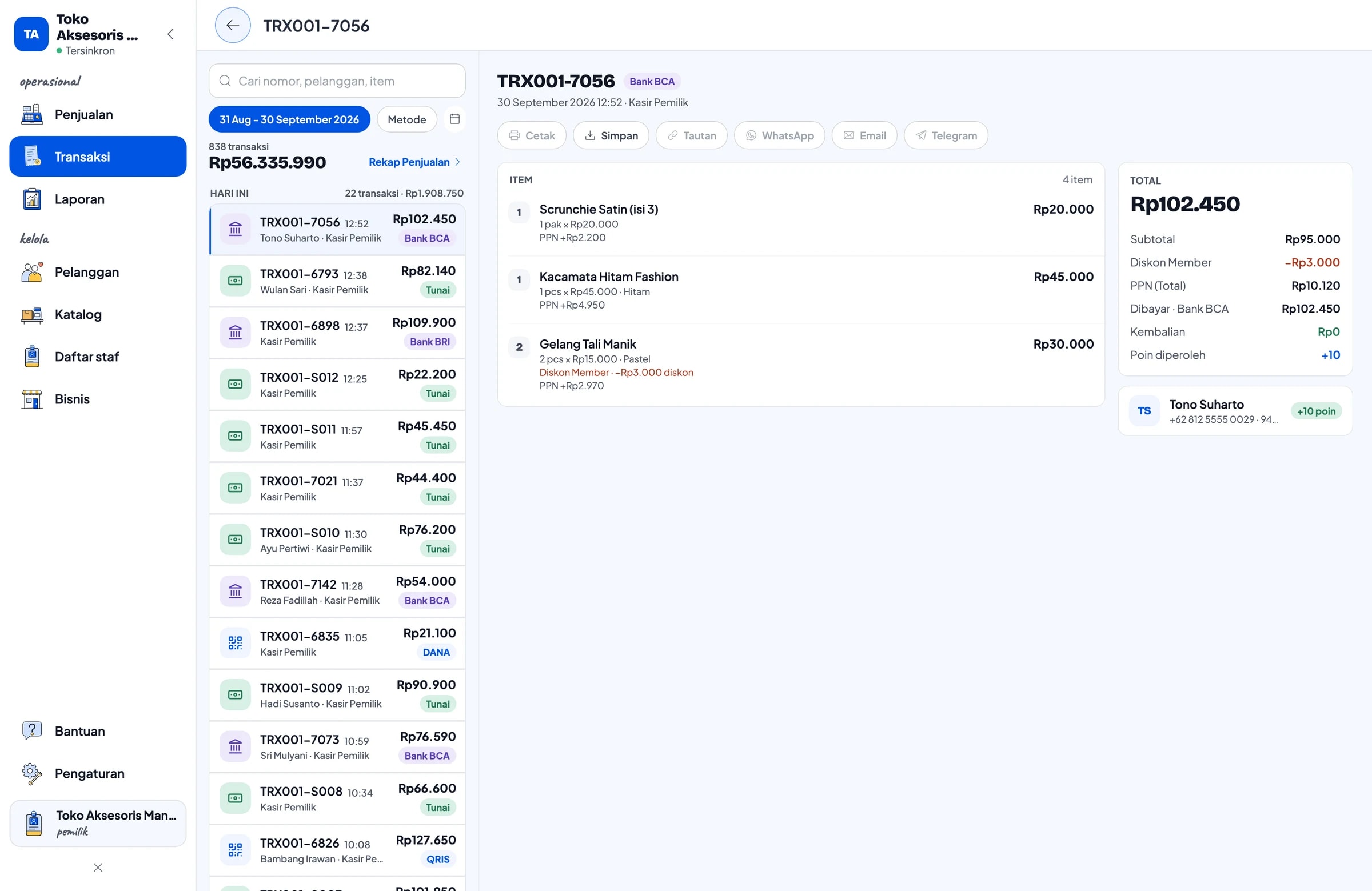Select transaction TRX001-7073 by Sri Mulyani

[337, 747]
